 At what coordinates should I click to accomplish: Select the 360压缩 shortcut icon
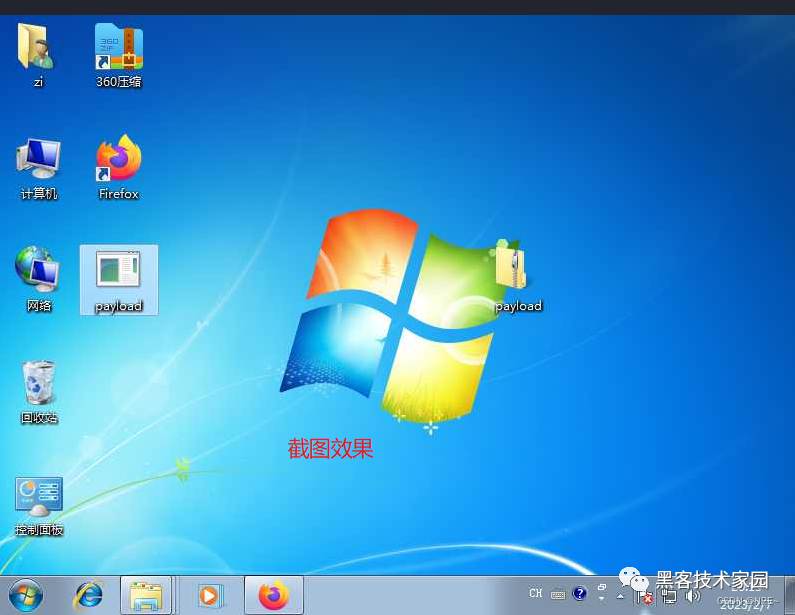[x=119, y=55]
